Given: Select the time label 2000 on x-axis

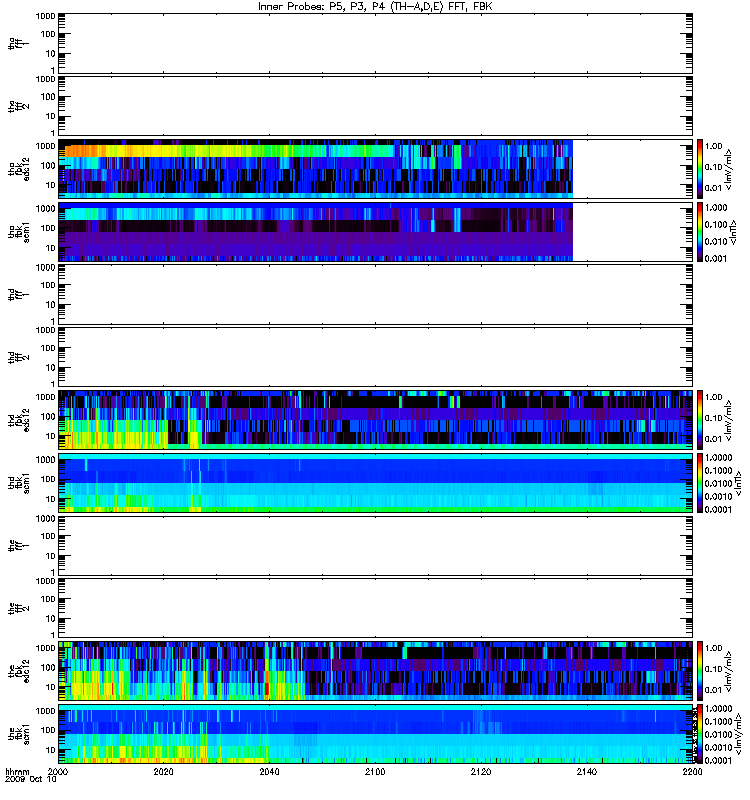Looking at the screenshot, I should coord(58,771).
